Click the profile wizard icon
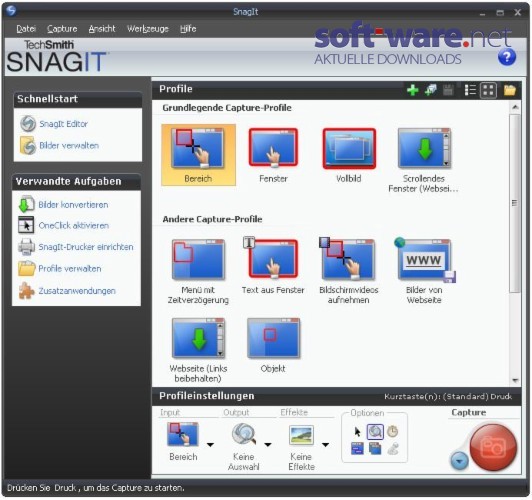The image size is (532, 500). [431, 90]
